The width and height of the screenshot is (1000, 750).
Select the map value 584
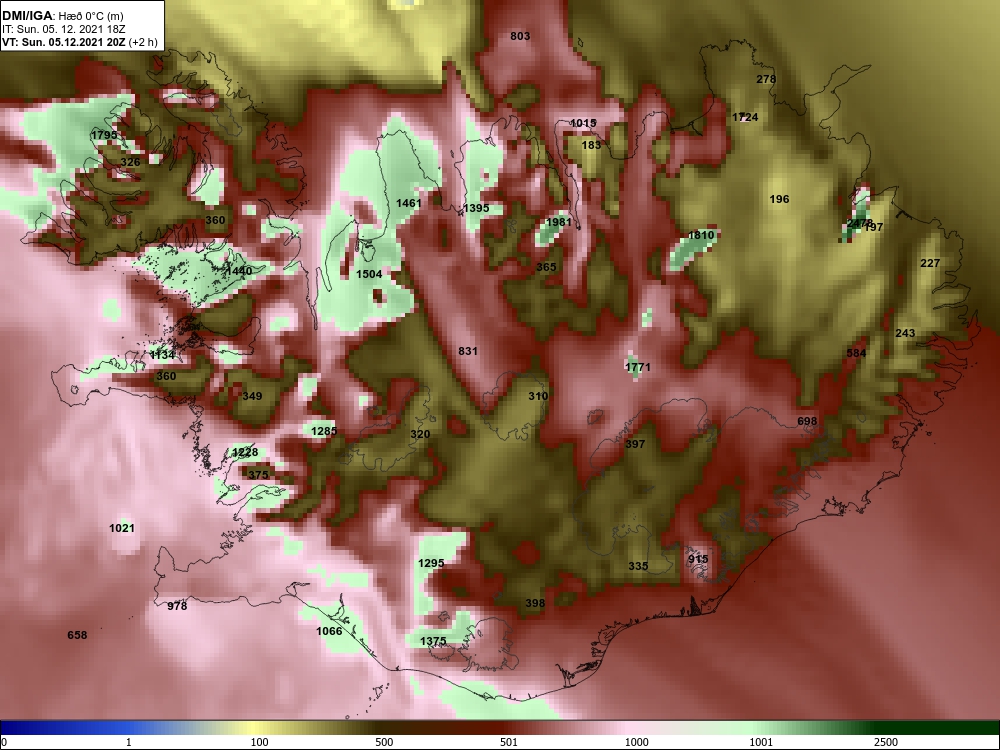pos(856,353)
